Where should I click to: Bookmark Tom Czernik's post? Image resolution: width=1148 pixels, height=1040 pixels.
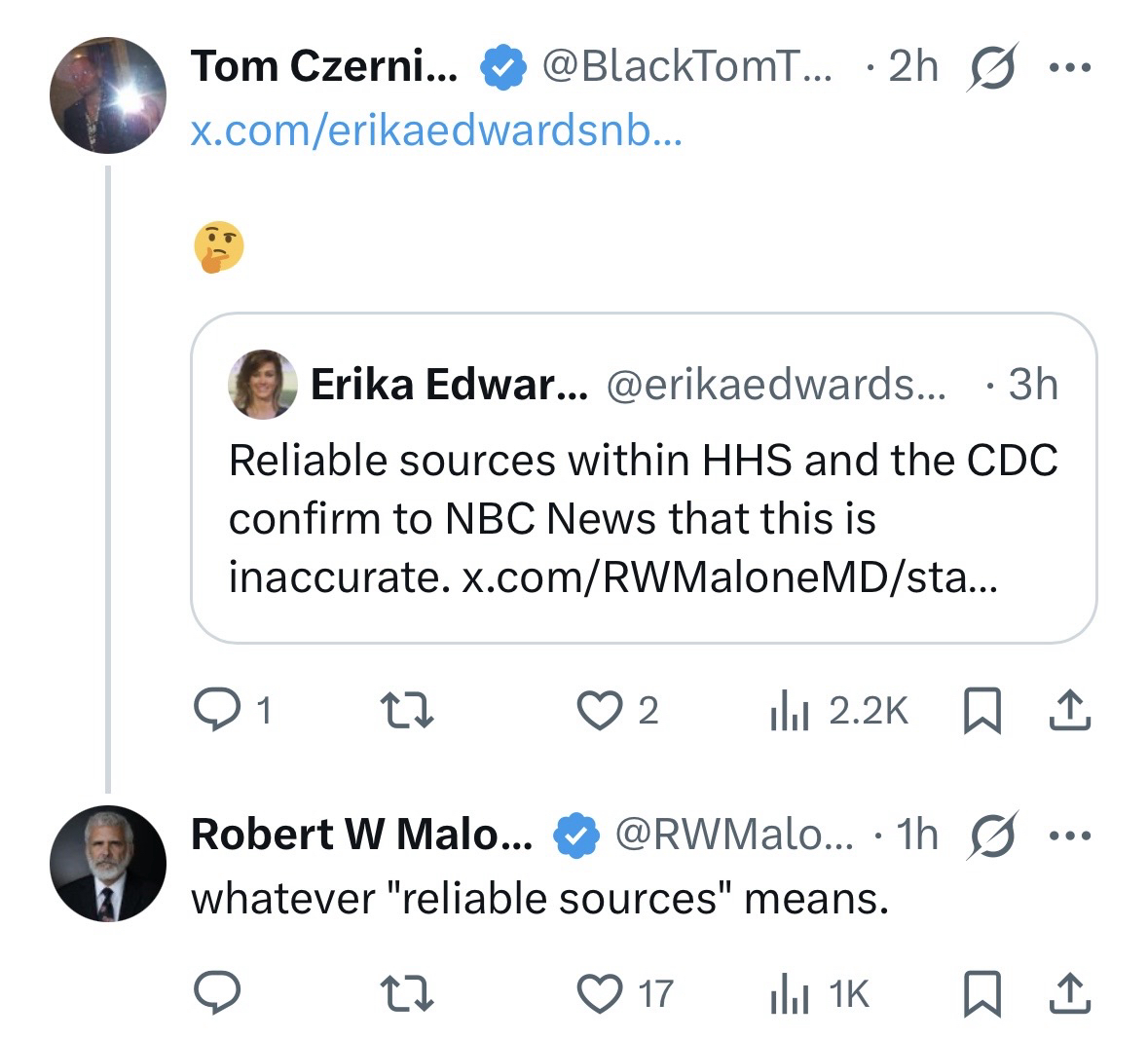982,710
